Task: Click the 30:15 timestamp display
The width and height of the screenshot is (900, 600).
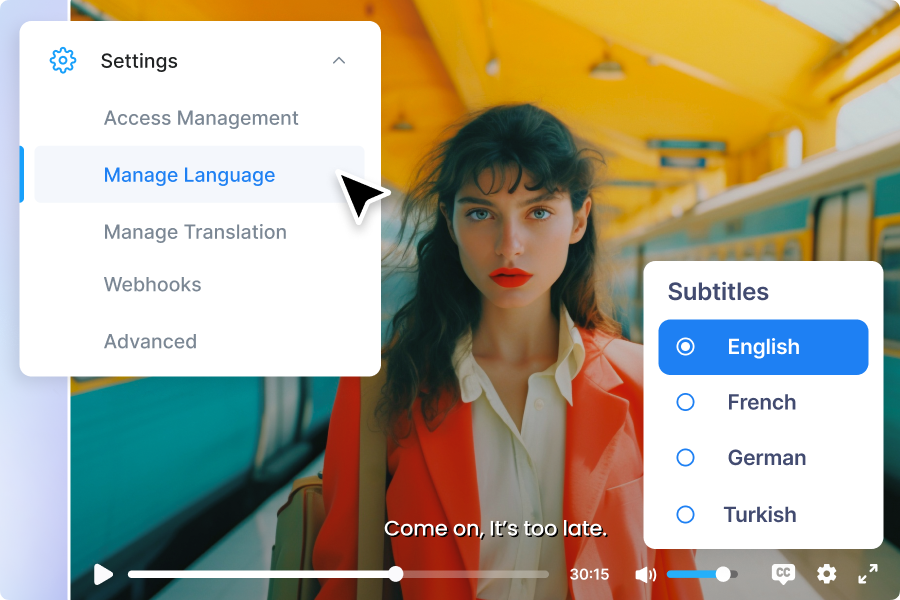Action: coord(589,574)
